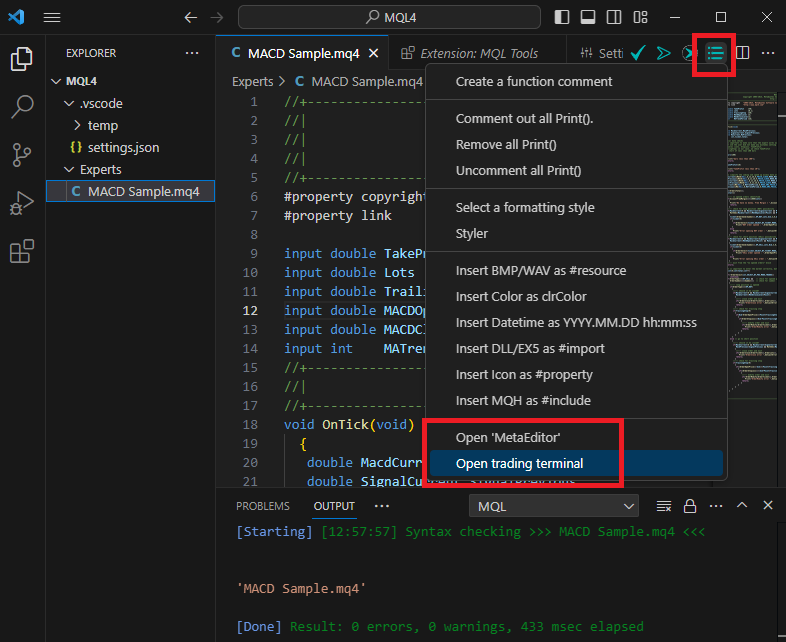The image size is (786, 642).
Task: Select MACD Sample.mq4 in file tree
Action: 131,191
